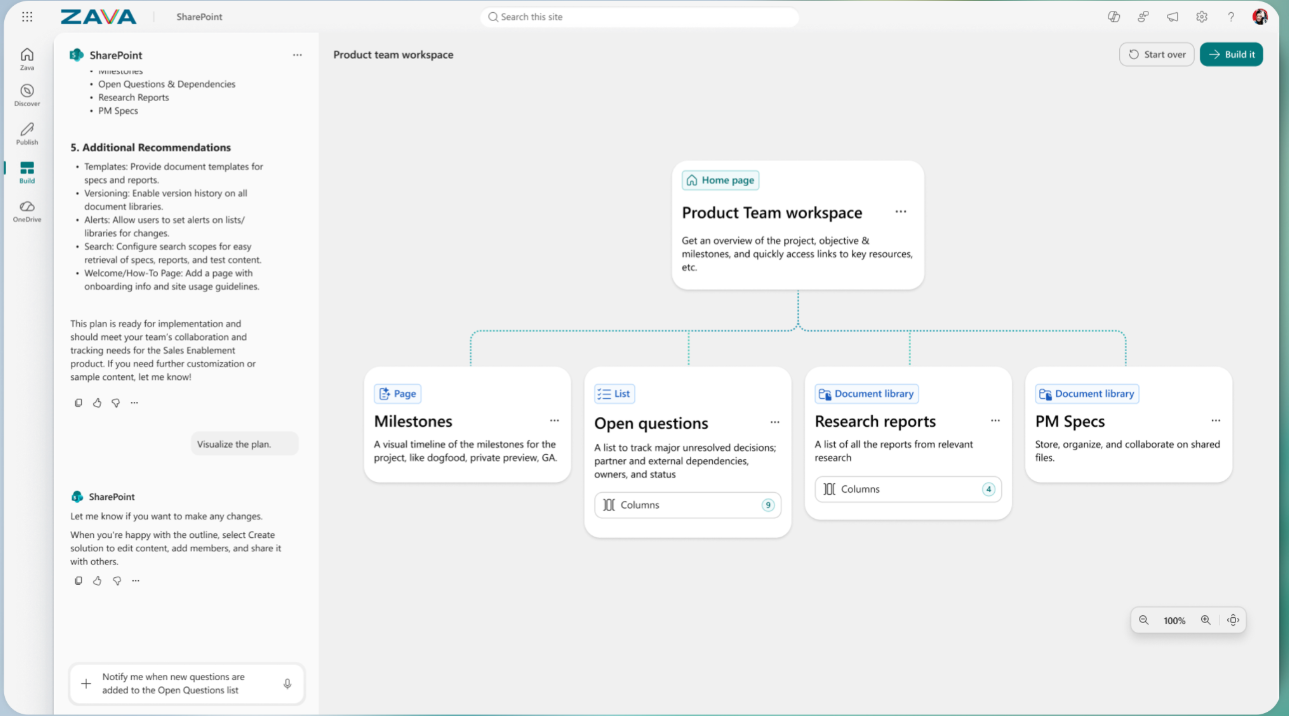
Task: Open the settings gear in top bar
Action: pyautogui.click(x=1202, y=17)
